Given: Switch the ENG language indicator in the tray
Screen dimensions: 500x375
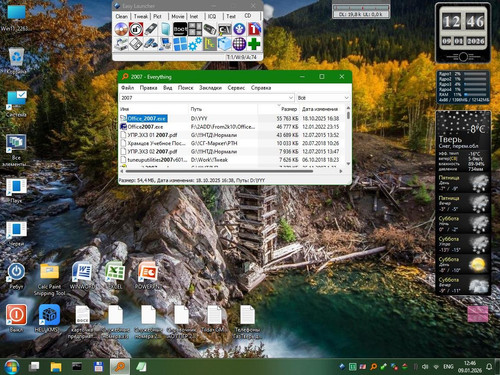Looking at the screenshot, I should pos(448,367).
